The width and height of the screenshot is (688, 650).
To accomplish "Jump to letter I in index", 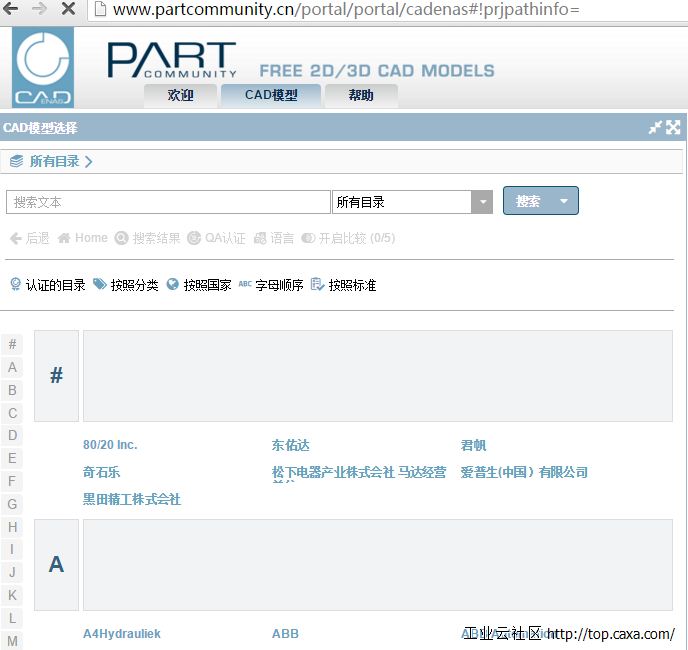I will click(x=12, y=549).
